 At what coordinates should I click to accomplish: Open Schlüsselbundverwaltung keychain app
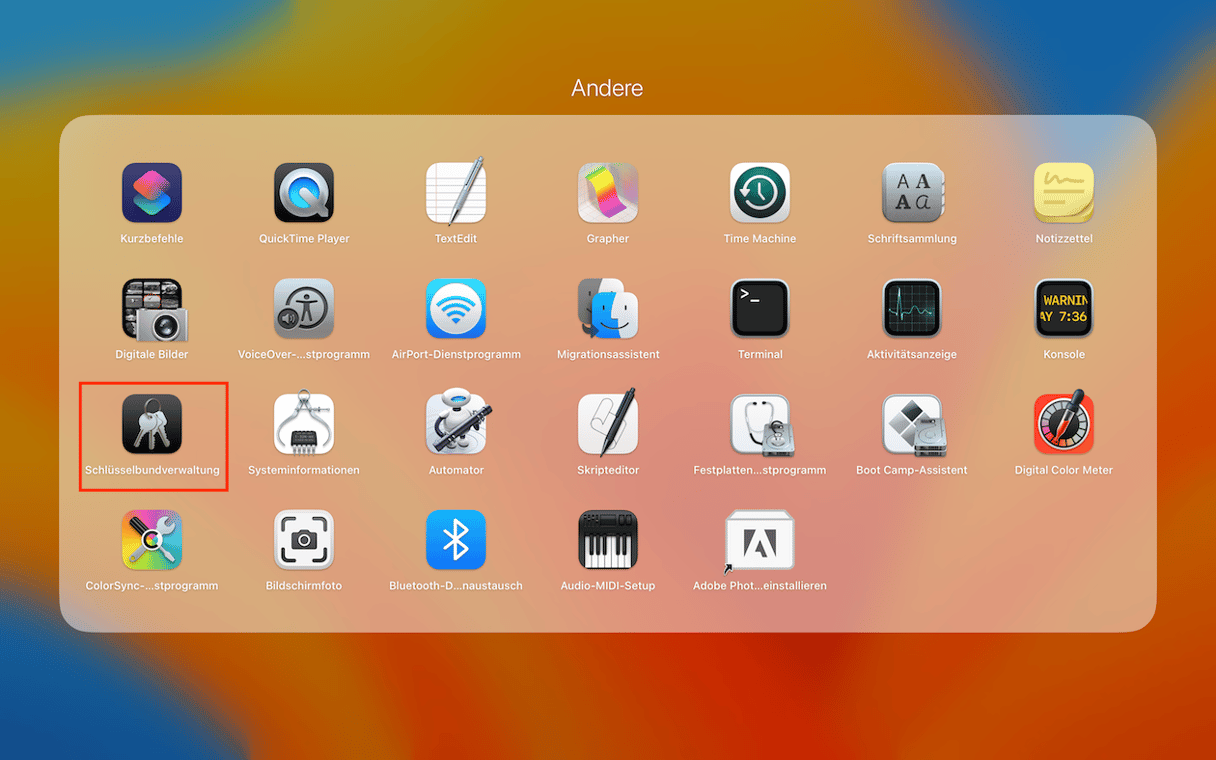pyautogui.click(x=152, y=425)
